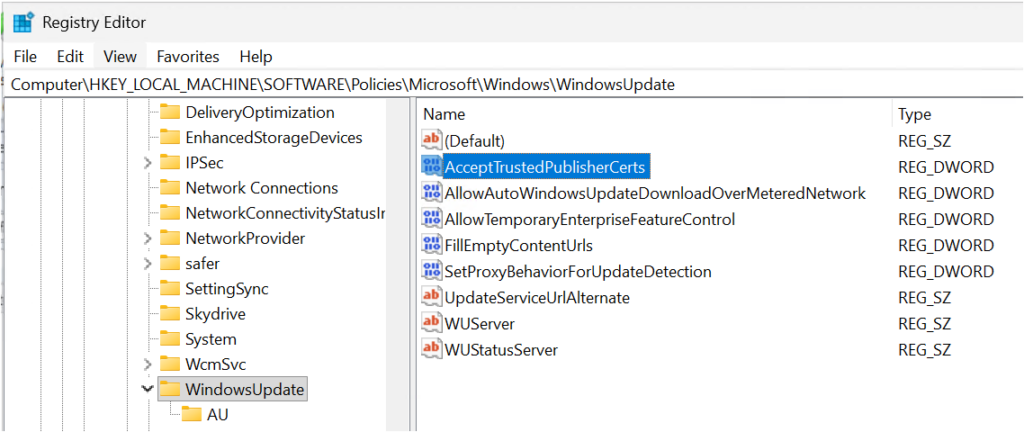The width and height of the screenshot is (1024, 432).
Task: Select the DeliveryOptimization key in tree
Action: pos(259,112)
